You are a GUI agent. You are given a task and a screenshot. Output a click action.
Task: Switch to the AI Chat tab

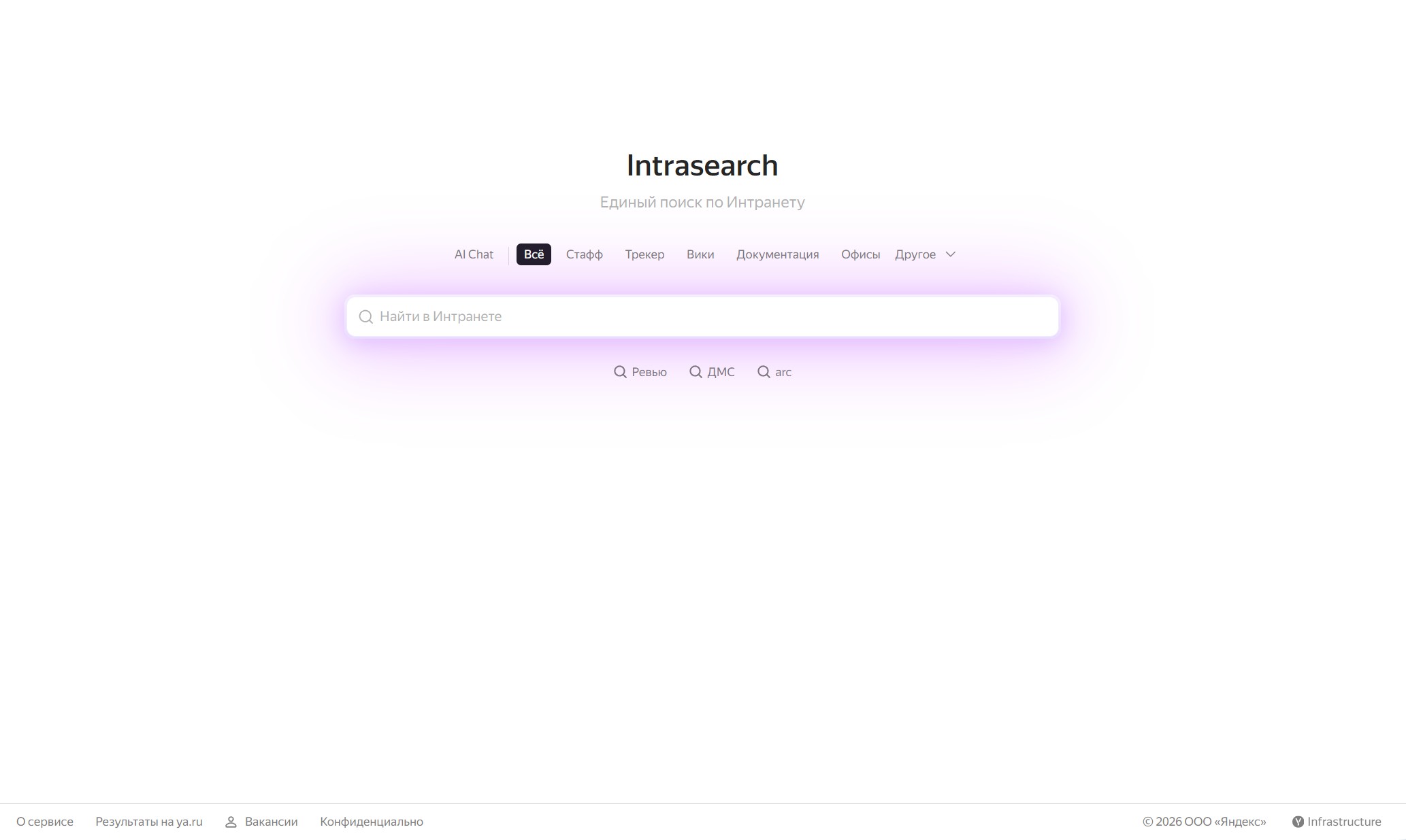pos(474,254)
